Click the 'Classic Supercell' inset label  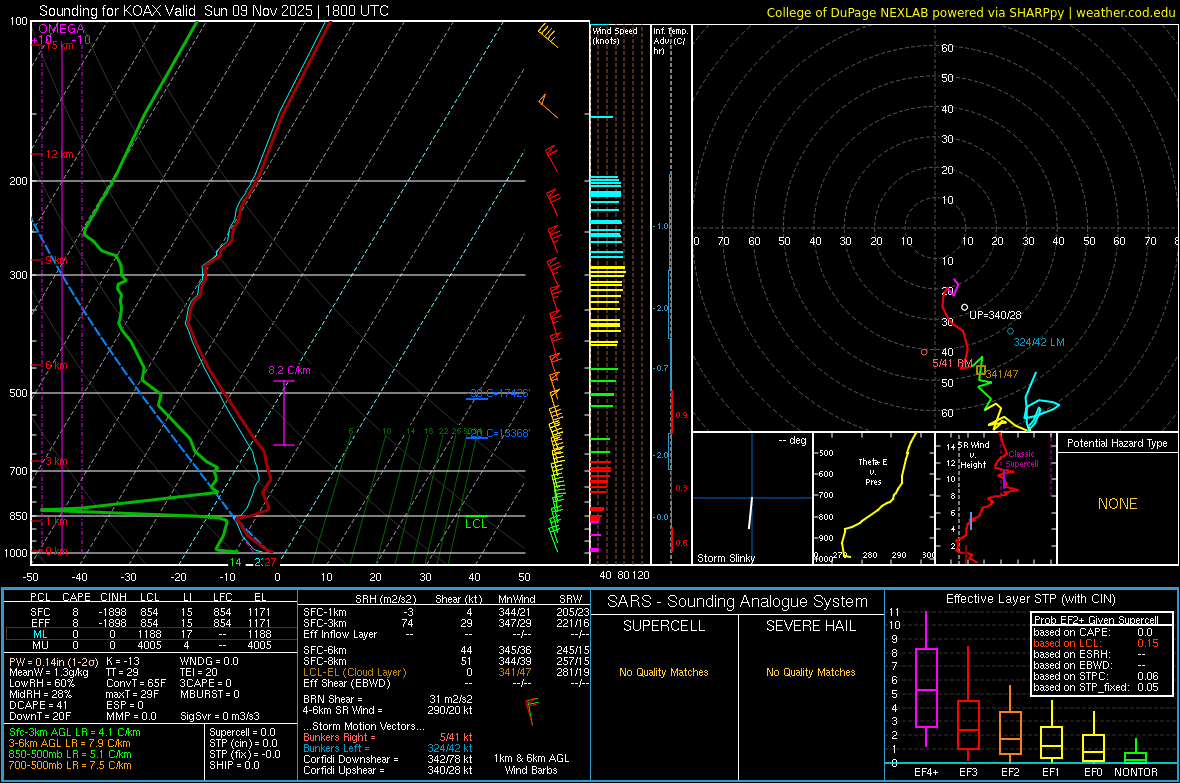(x=1022, y=459)
